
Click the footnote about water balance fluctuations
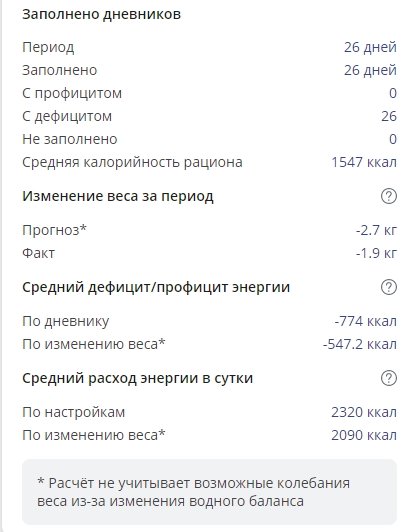(193, 492)
